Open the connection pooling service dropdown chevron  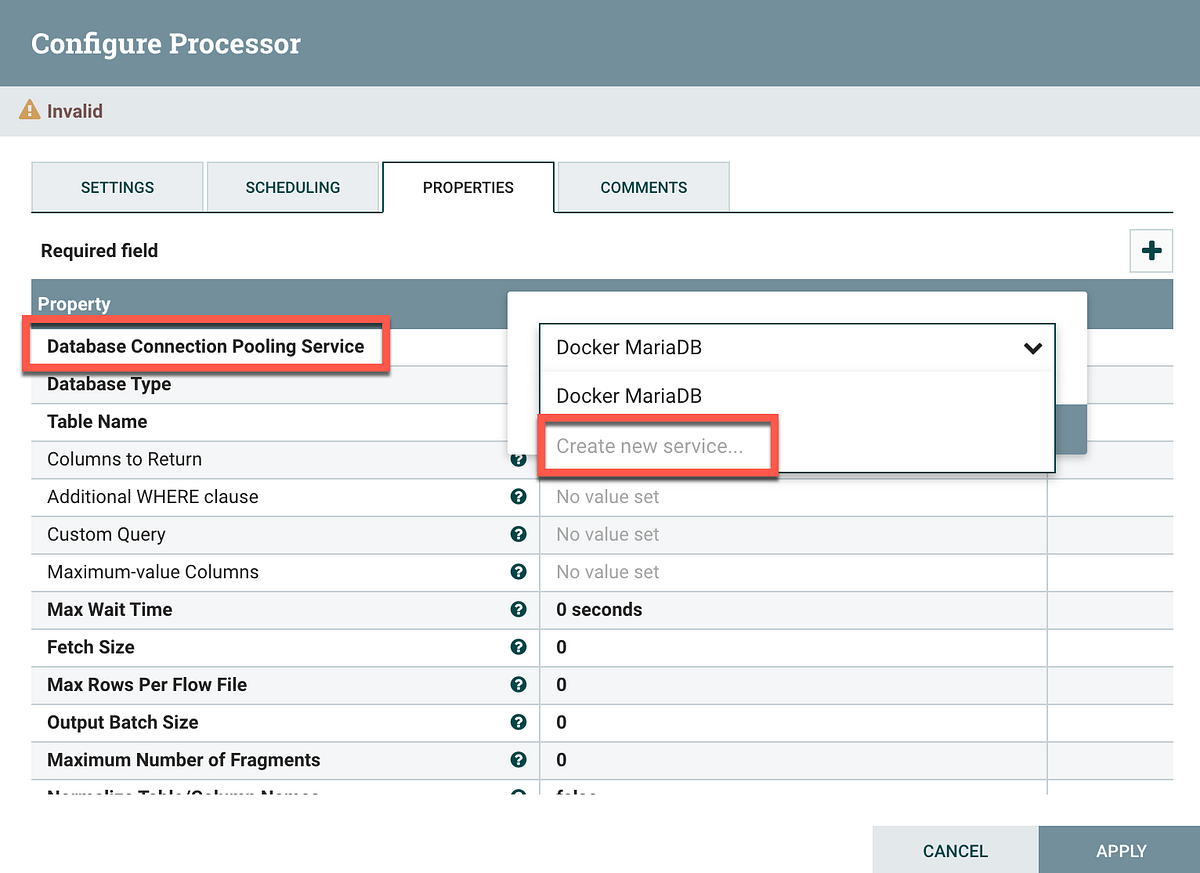(1032, 347)
